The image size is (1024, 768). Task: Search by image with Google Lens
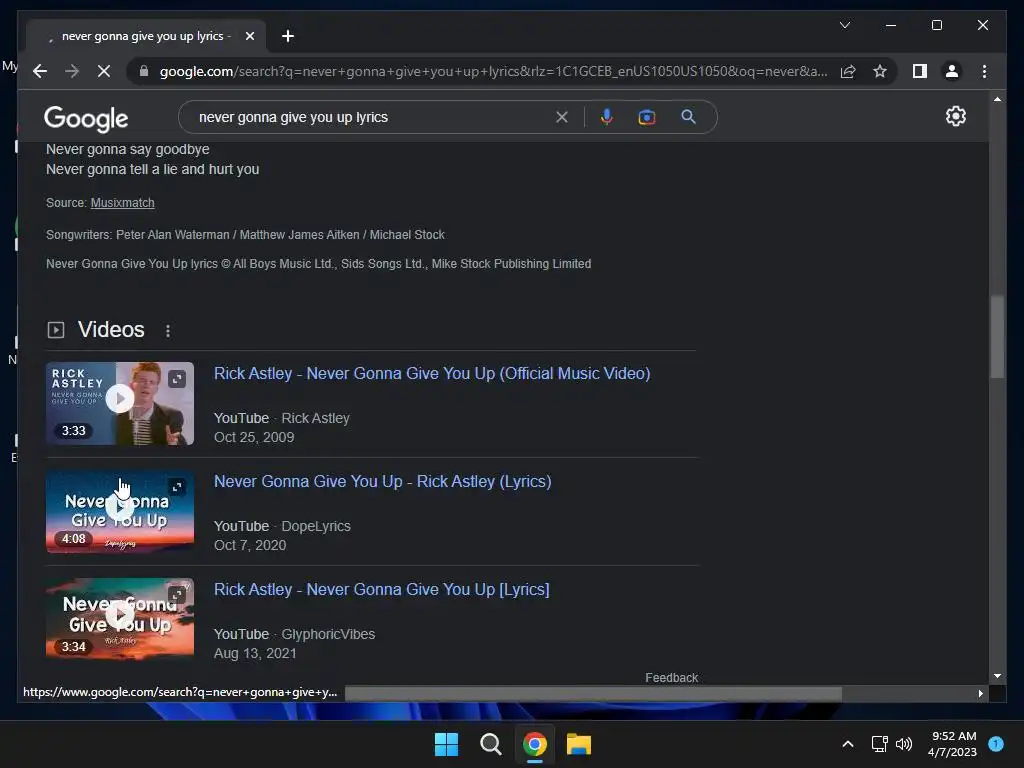coord(647,117)
